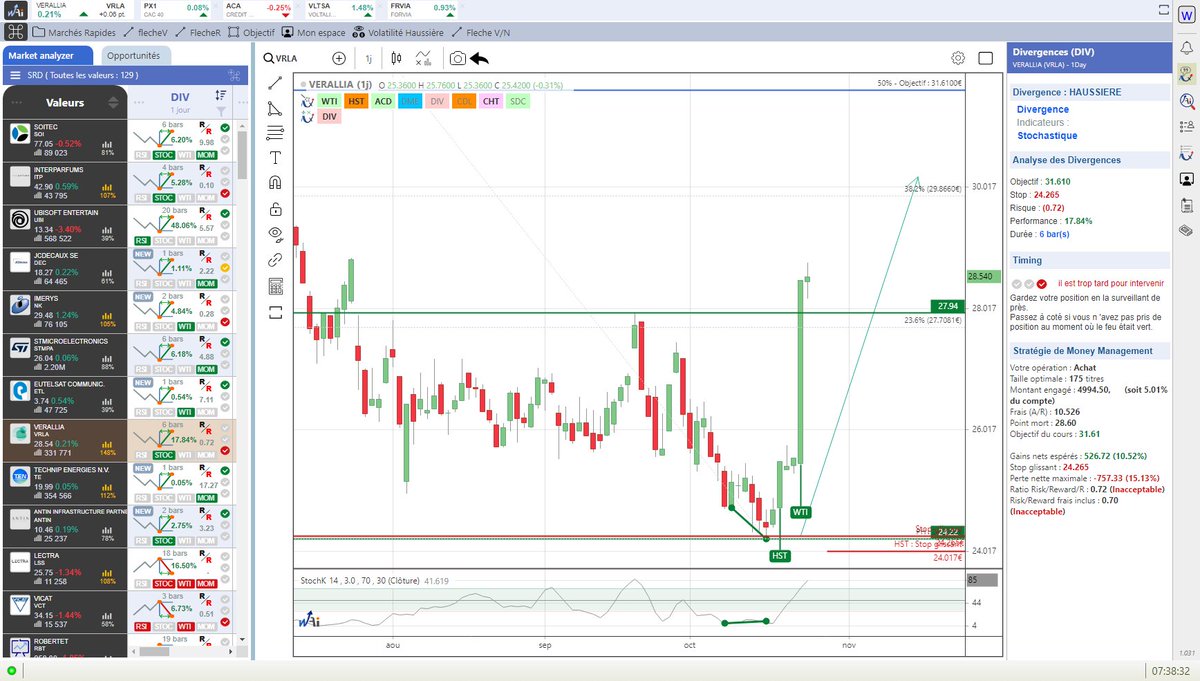Open the indicators chart icon
The image size is (1200, 681).
pyautogui.click(x=424, y=59)
